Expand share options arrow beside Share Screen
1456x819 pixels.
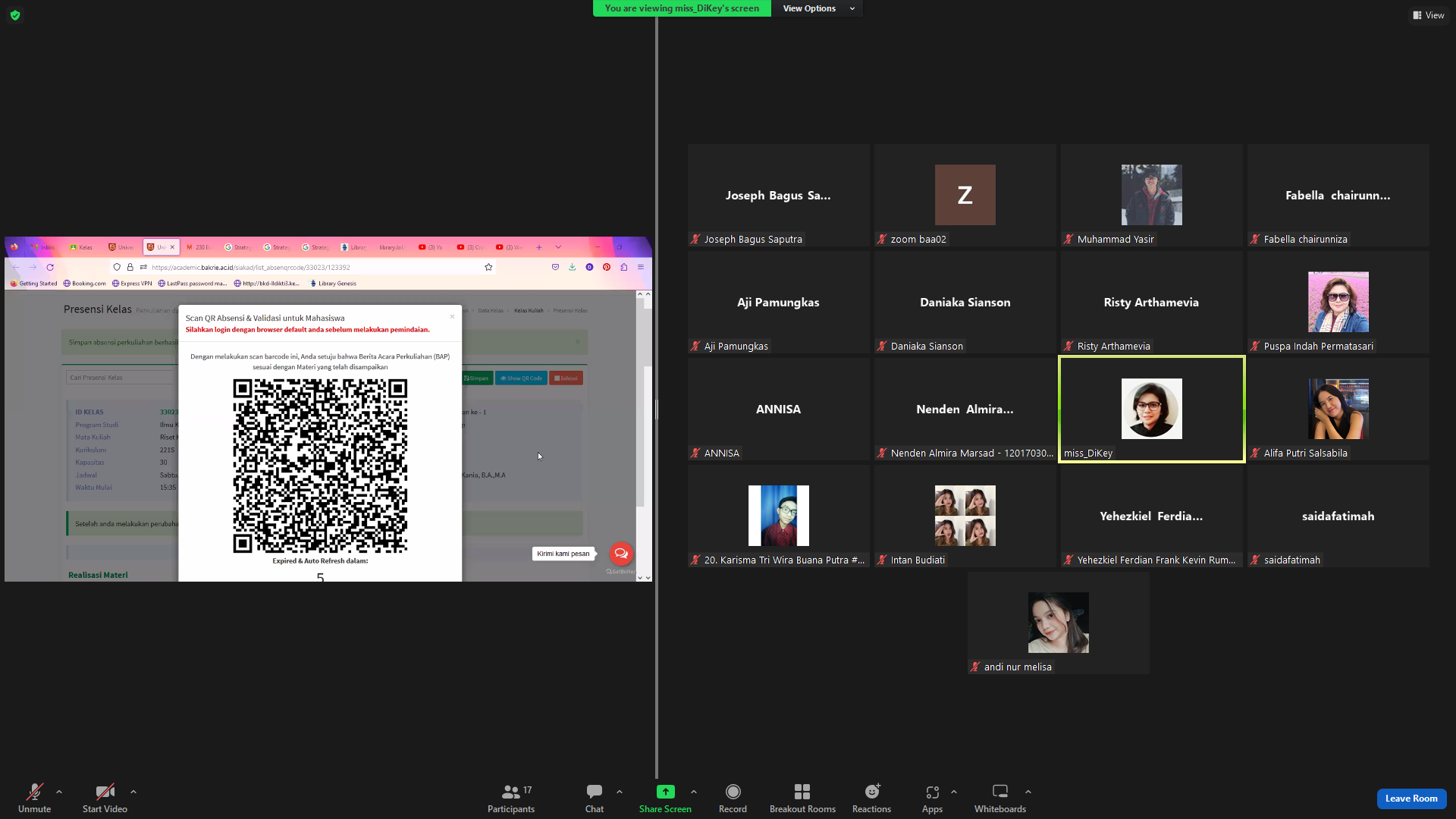click(x=694, y=792)
